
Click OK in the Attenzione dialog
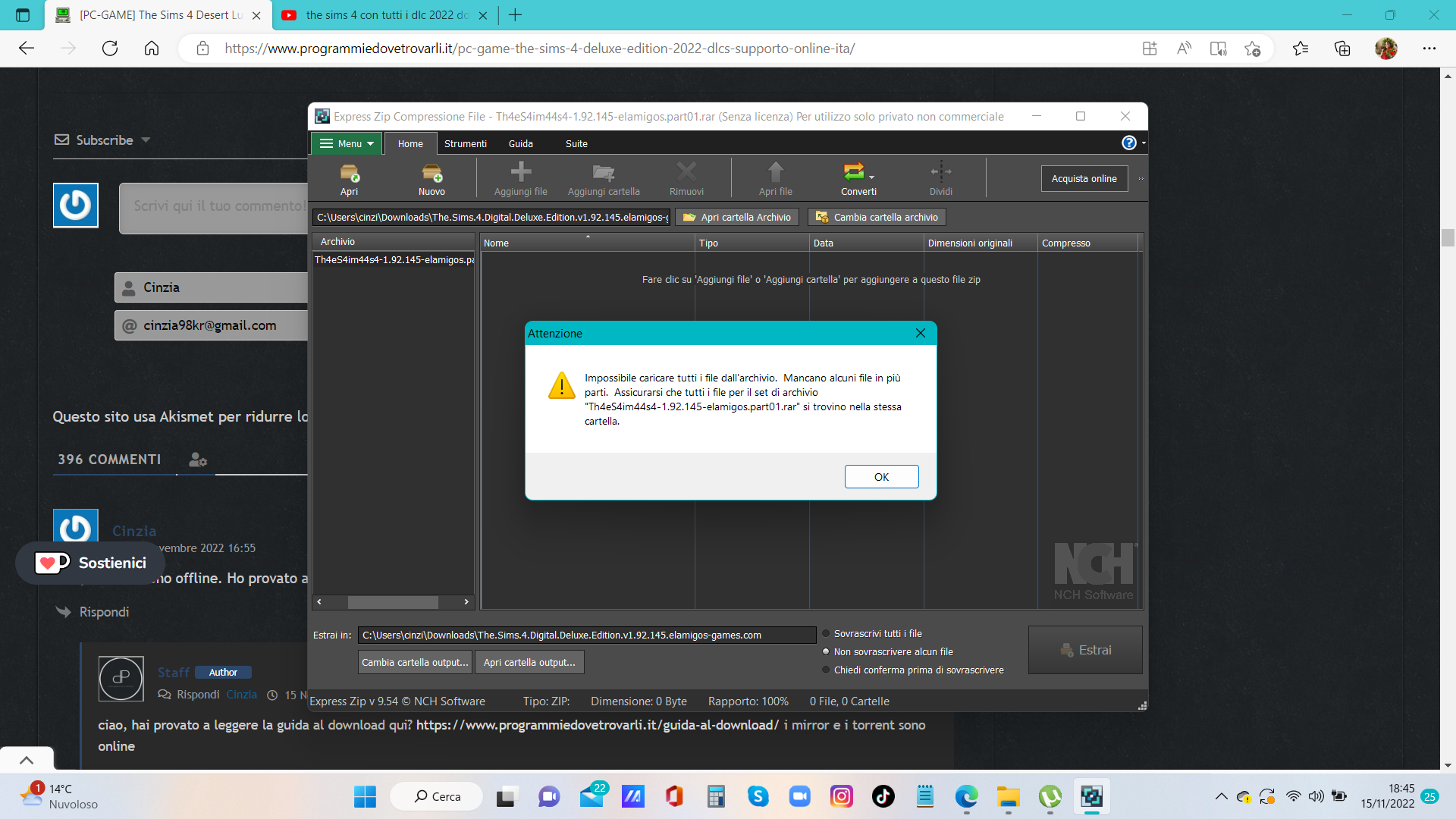(x=881, y=477)
